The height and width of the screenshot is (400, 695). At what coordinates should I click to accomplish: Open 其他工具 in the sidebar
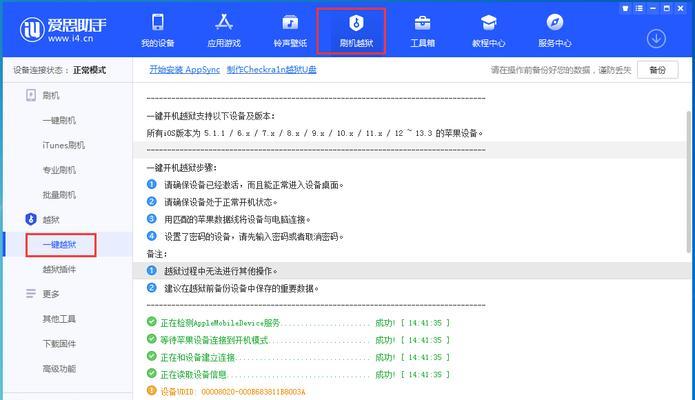pos(59,319)
